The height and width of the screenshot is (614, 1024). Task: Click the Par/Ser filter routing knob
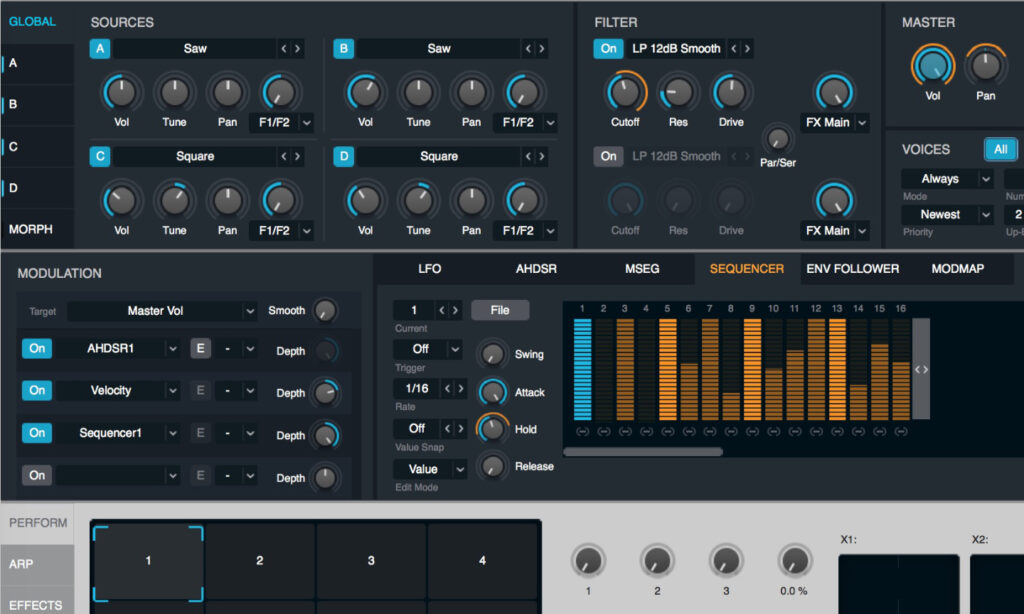(x=778, y=138)
